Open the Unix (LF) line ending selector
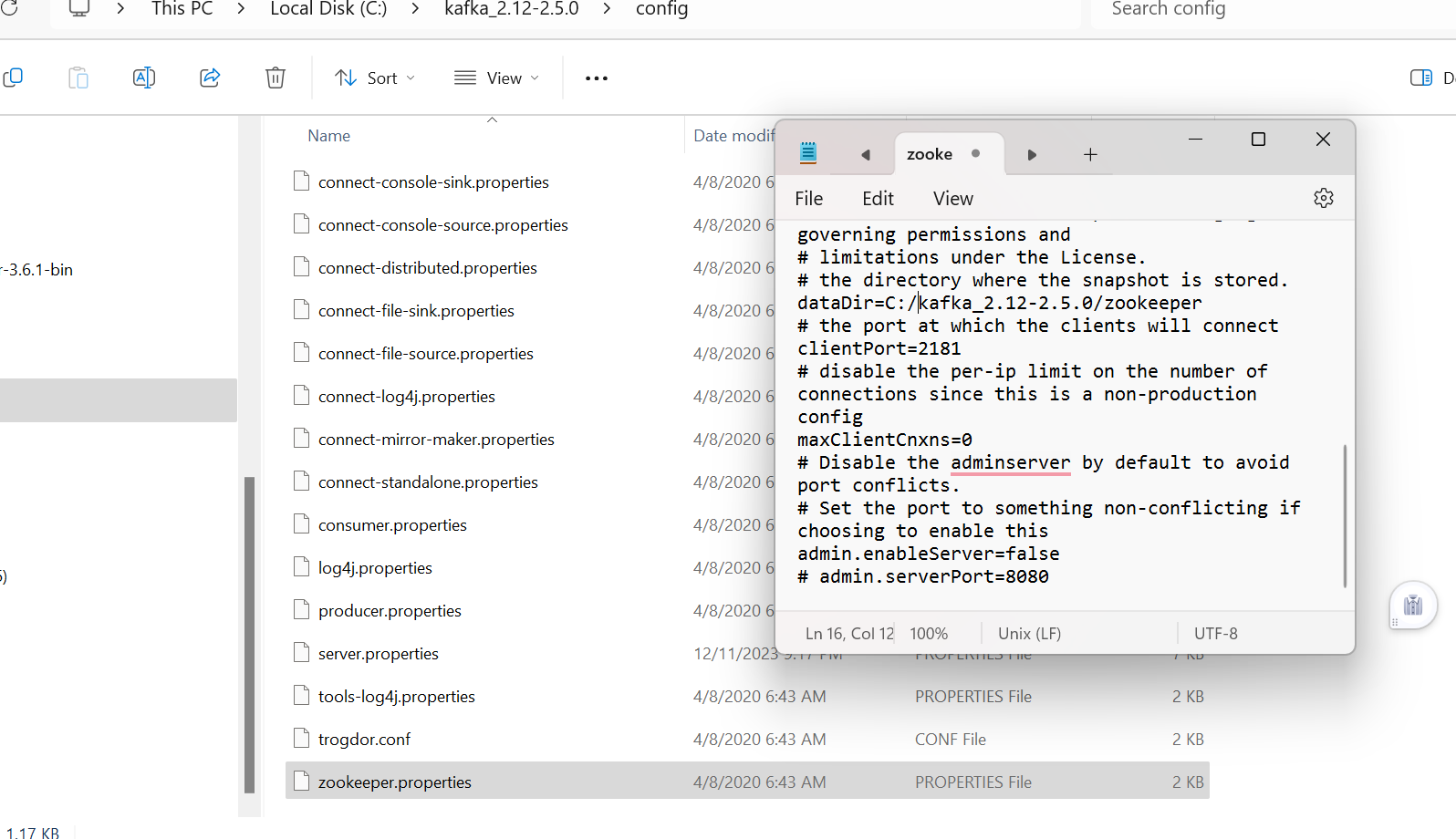Viewport: 1456px width, 839px height. 1029,634
